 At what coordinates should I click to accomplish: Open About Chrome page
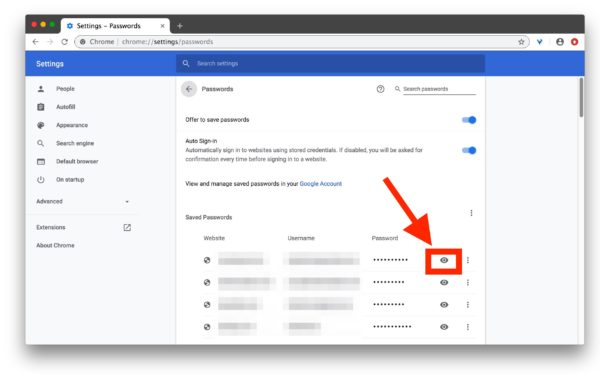coord(55,245)
